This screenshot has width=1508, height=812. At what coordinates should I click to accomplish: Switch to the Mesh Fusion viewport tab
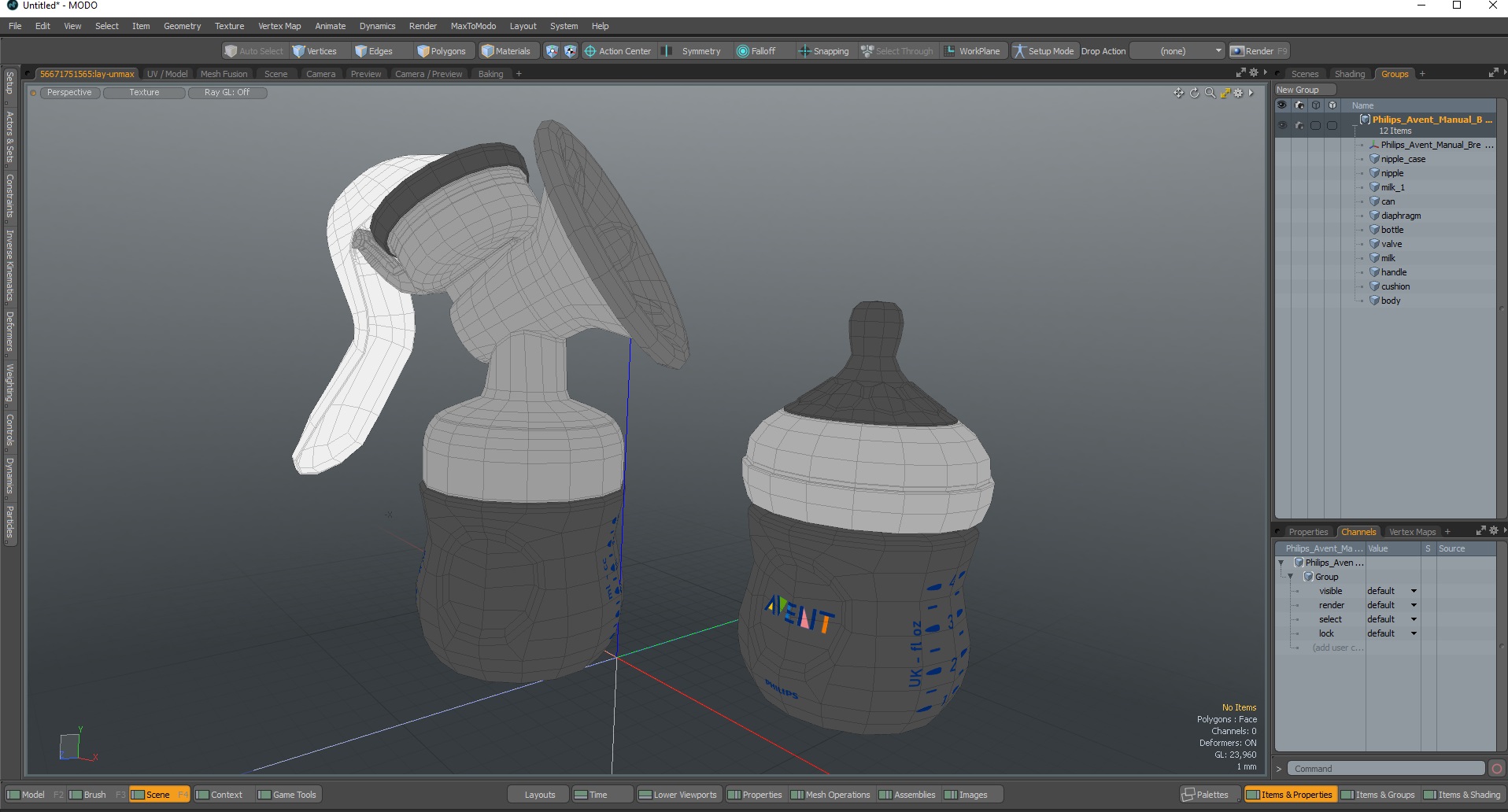click(224, 74)
